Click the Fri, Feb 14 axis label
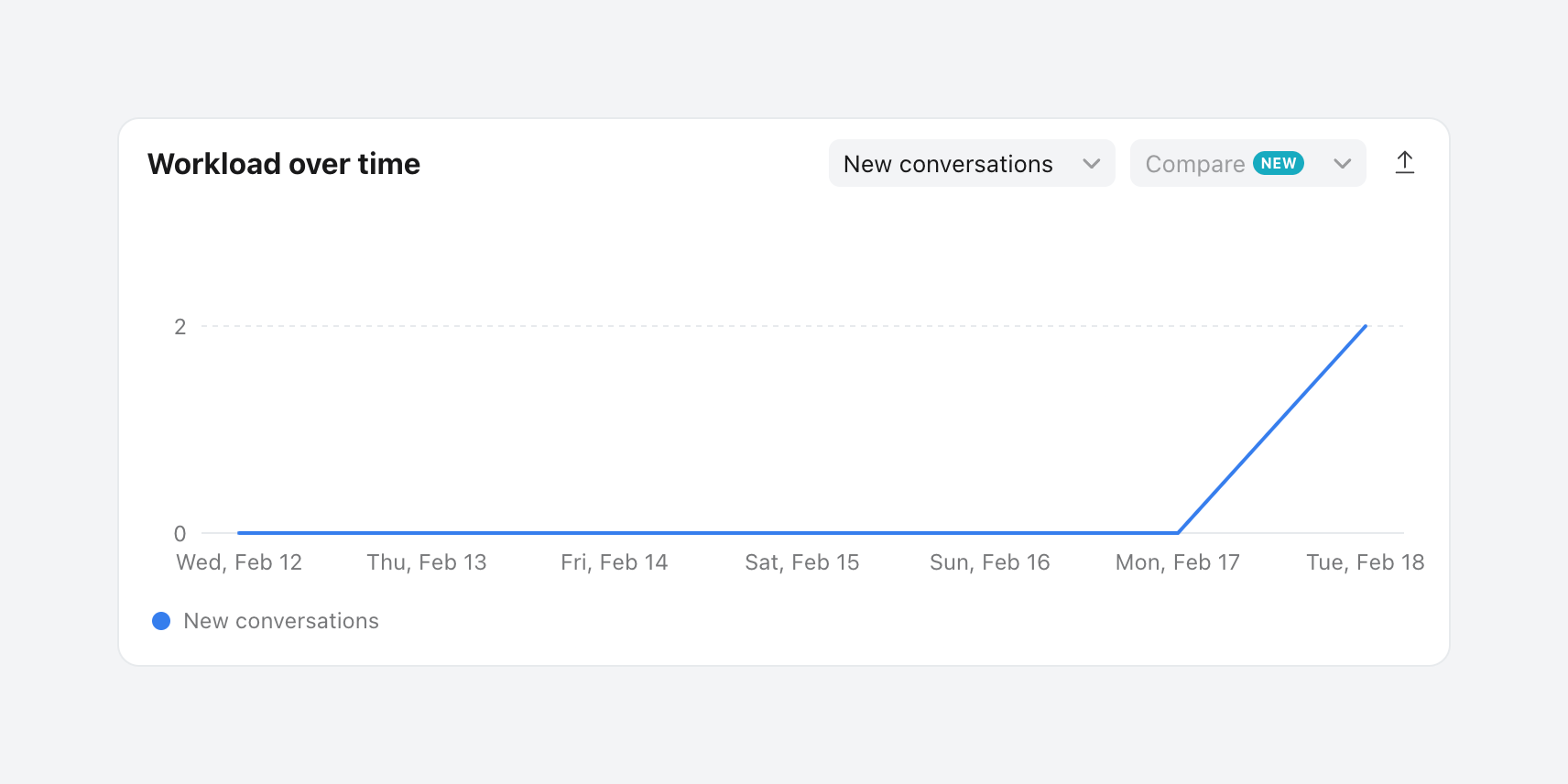The width and height of the screenshot is (1568, 784). (615, 562)
